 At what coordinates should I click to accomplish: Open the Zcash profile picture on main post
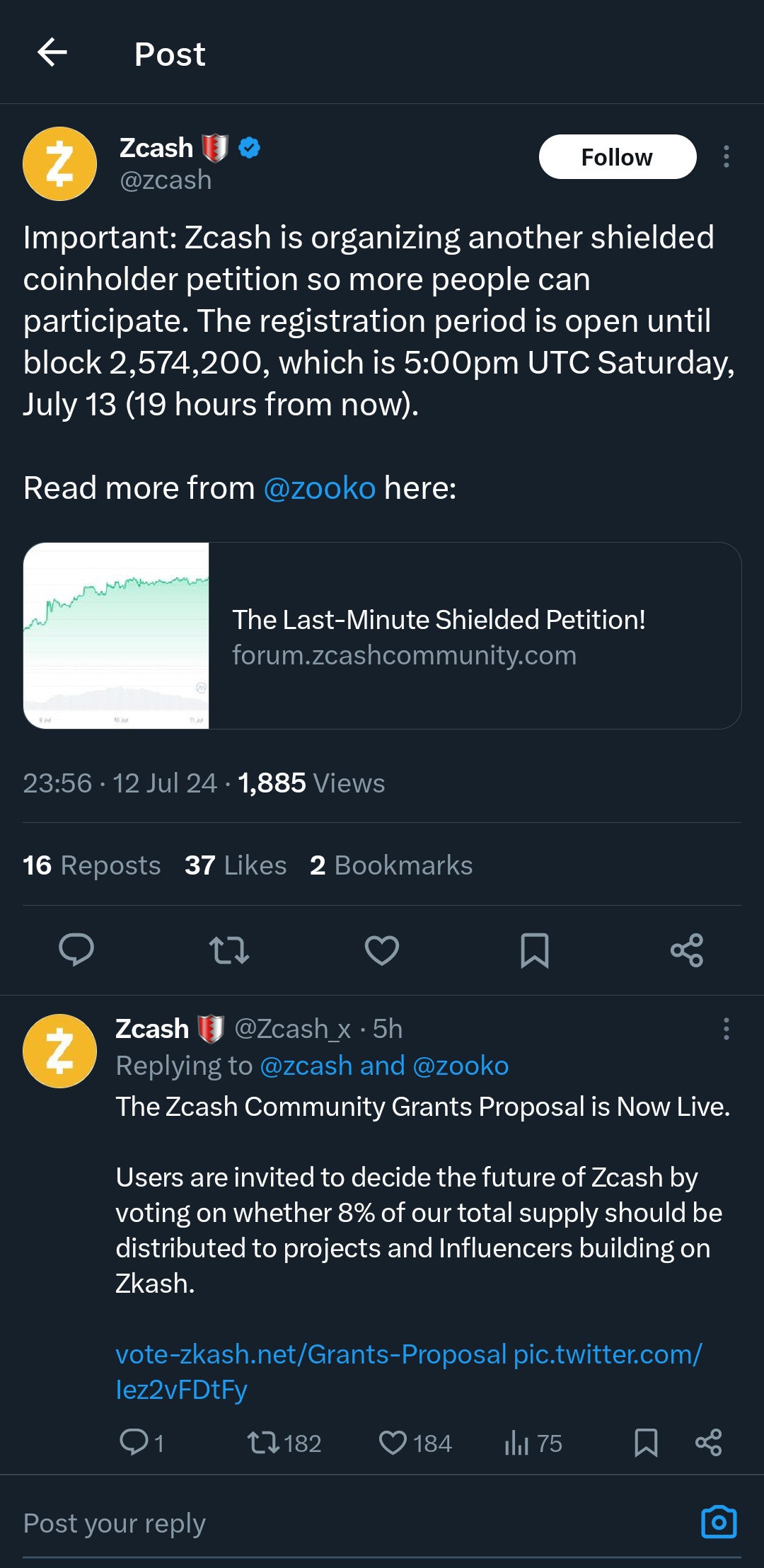pos(60,163)
